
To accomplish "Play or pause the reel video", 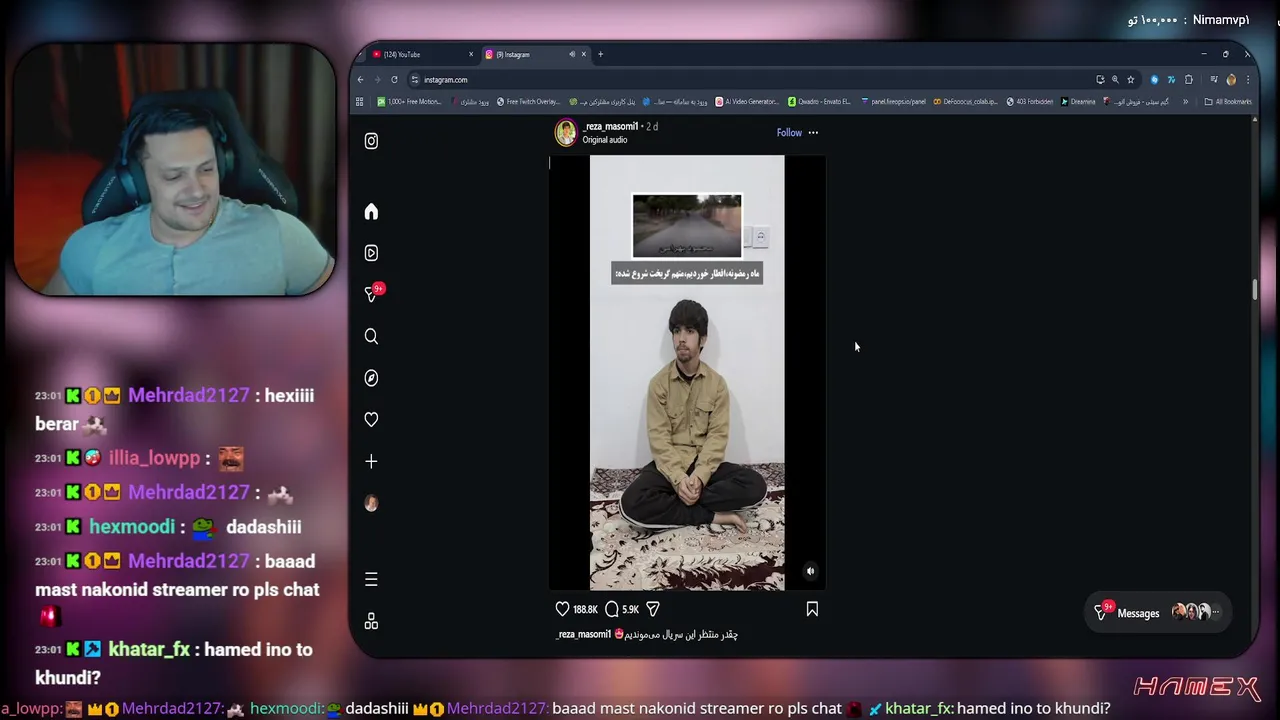I will tap(687, 372).
